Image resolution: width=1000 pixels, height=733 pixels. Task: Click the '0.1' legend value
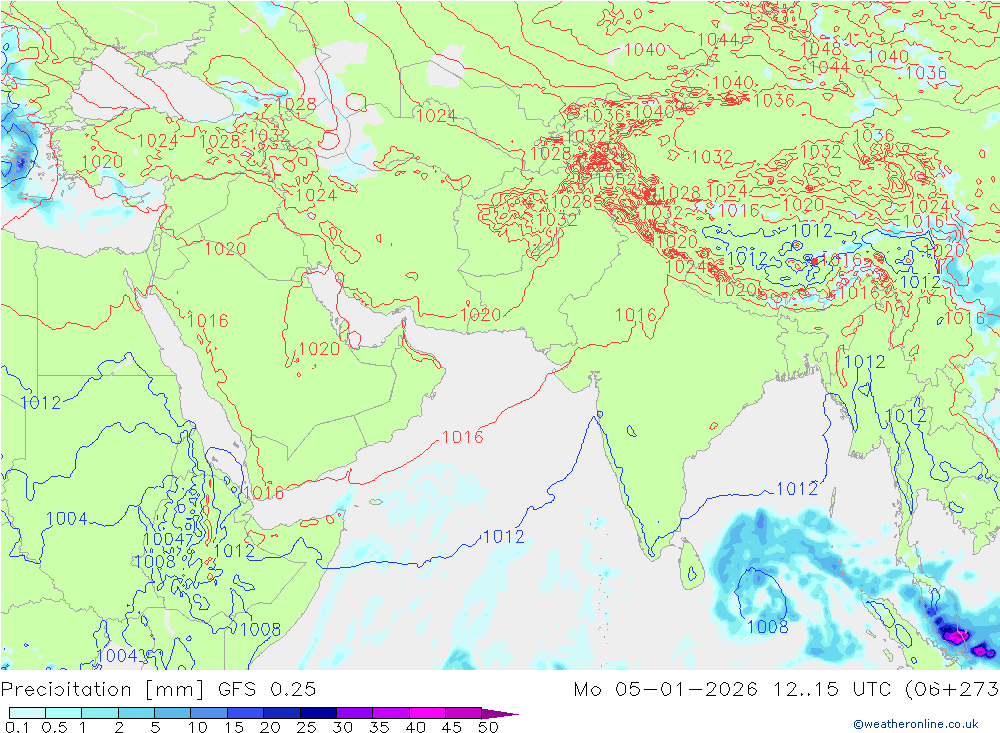(x=17, y=727)
